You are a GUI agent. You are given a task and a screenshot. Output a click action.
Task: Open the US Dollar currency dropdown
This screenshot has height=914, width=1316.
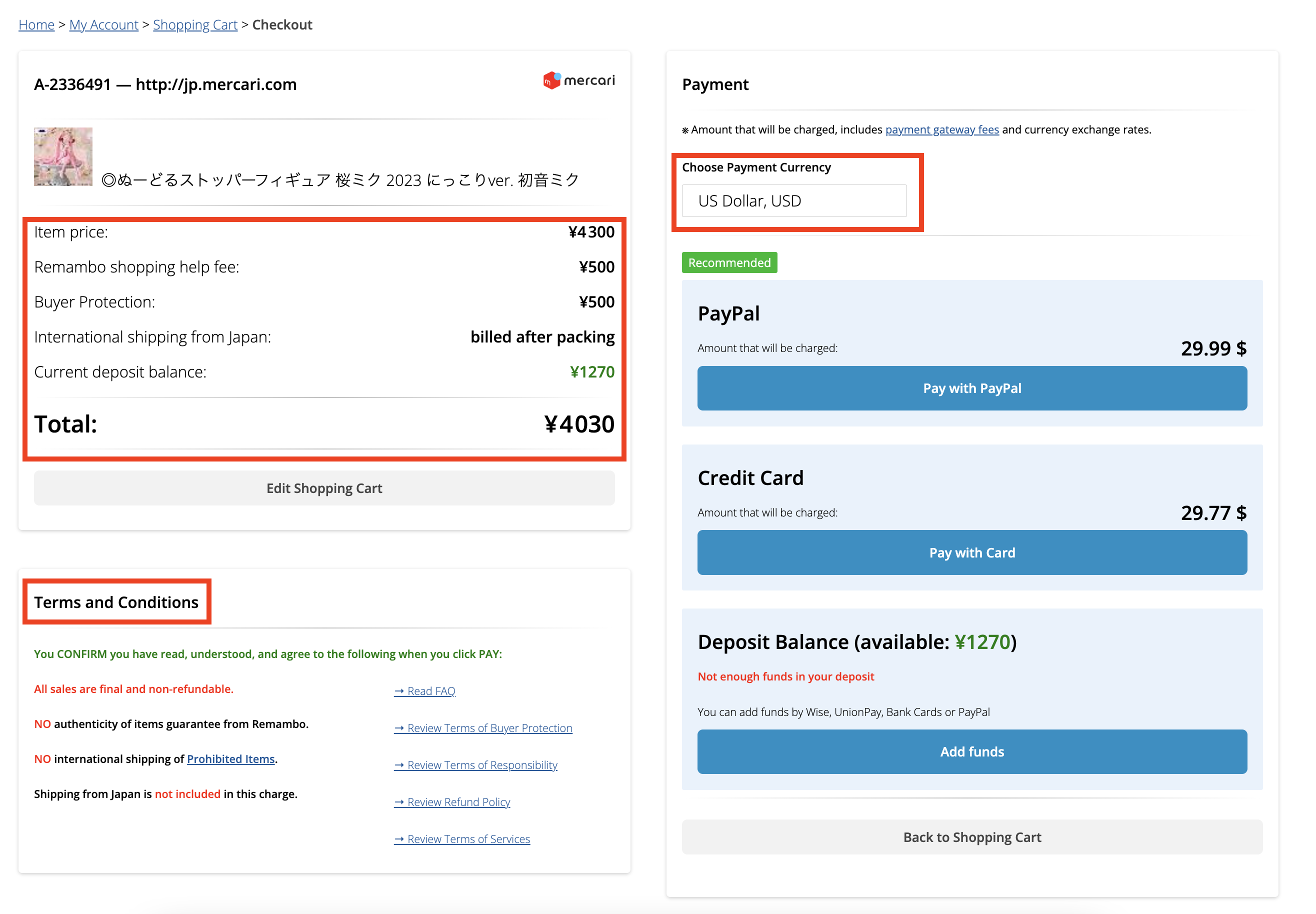coord(793,201)
